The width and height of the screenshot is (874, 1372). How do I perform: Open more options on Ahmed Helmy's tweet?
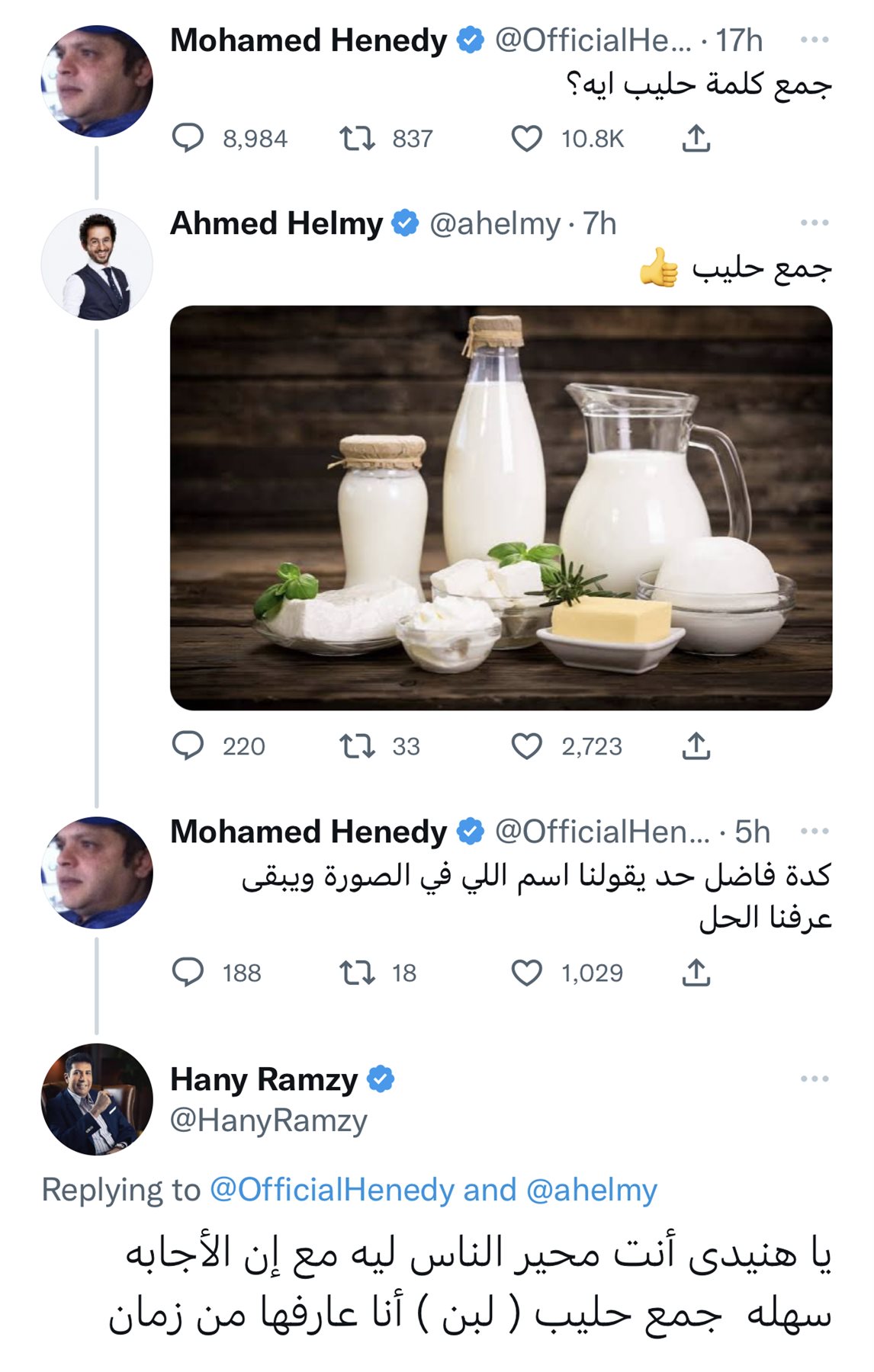click(x=815, y=223)
